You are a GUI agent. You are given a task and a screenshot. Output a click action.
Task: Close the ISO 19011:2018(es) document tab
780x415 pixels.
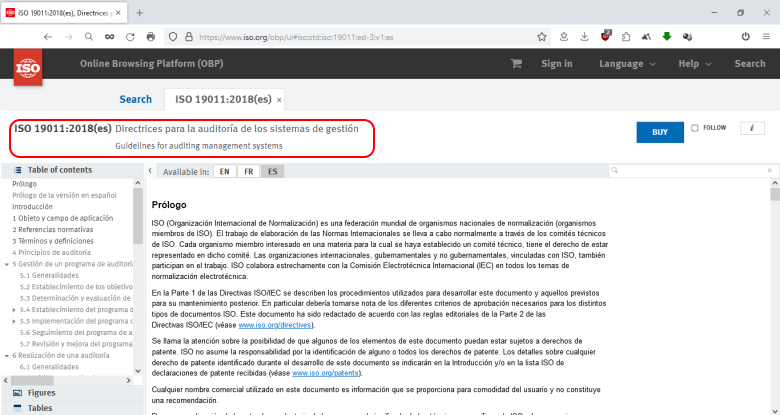point(279,100)
